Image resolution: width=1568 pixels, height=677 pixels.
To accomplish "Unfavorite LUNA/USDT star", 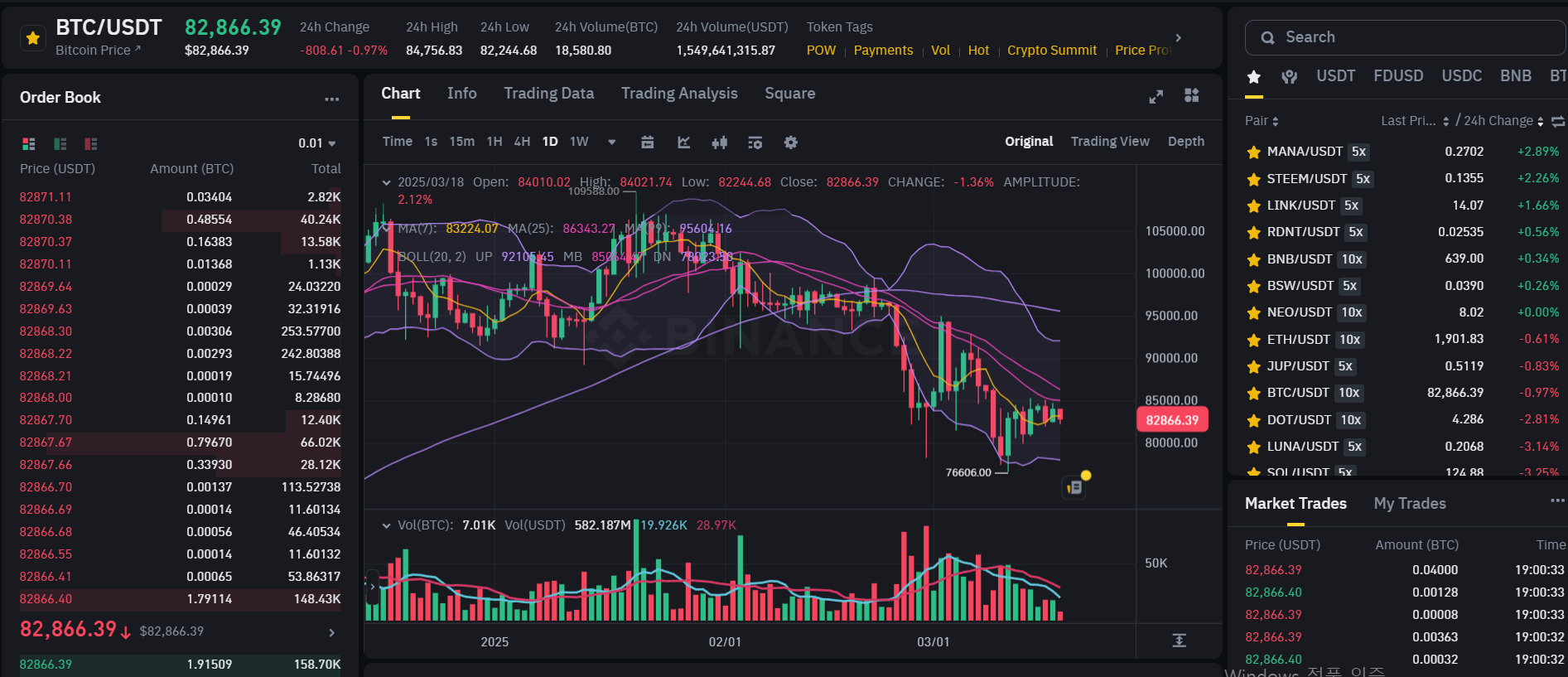I will coord(1254,447).
